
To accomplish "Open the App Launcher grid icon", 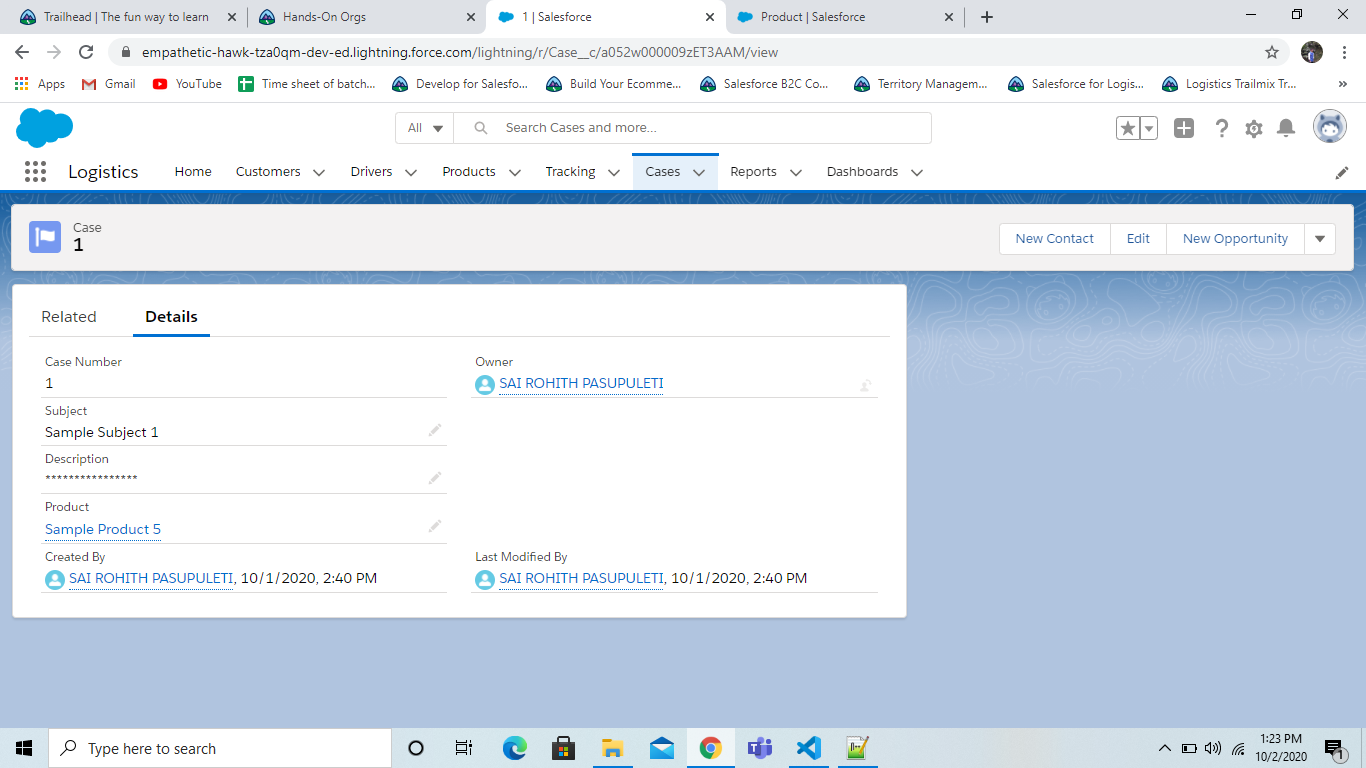I will [x=35, y=172].
